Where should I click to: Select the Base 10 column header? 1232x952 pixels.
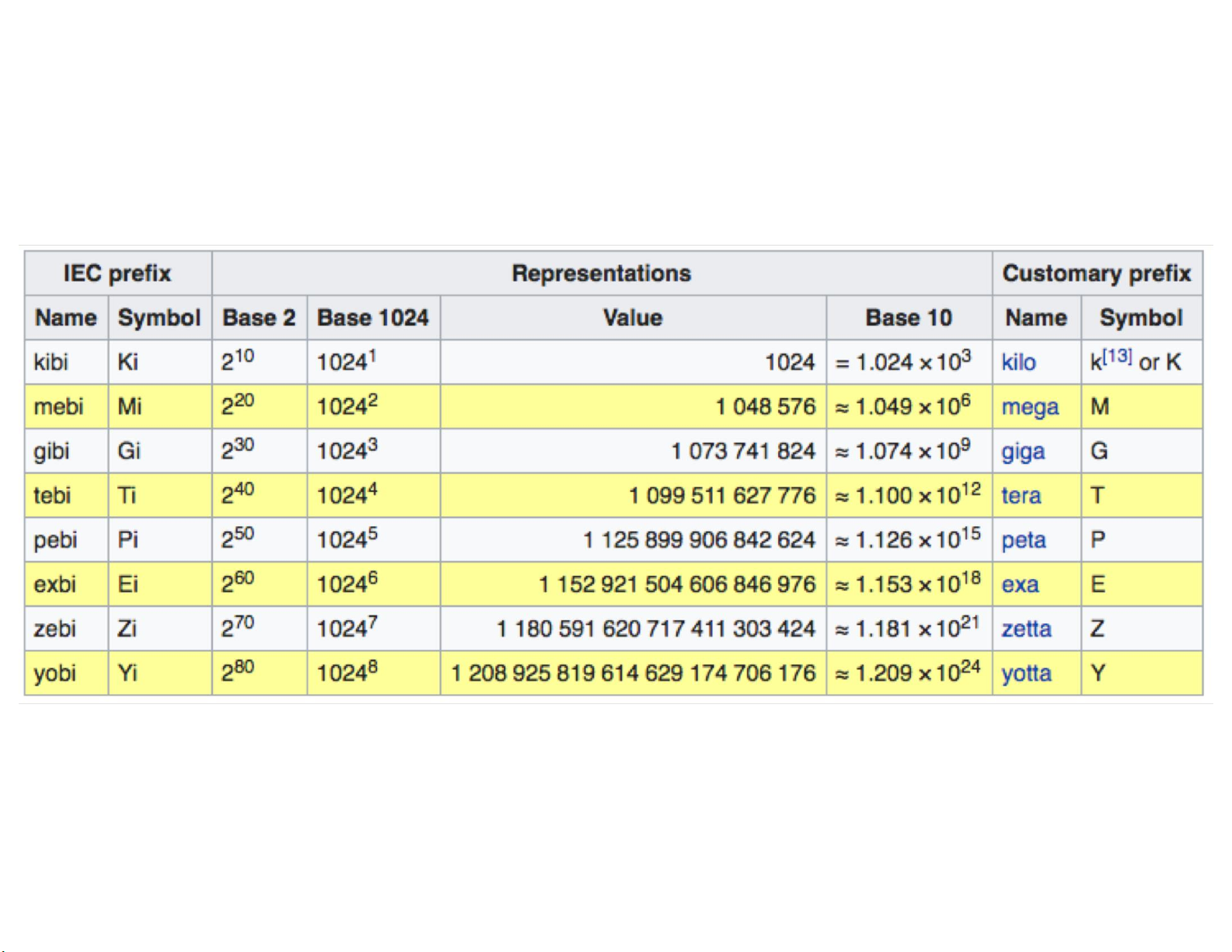(908, 318)
